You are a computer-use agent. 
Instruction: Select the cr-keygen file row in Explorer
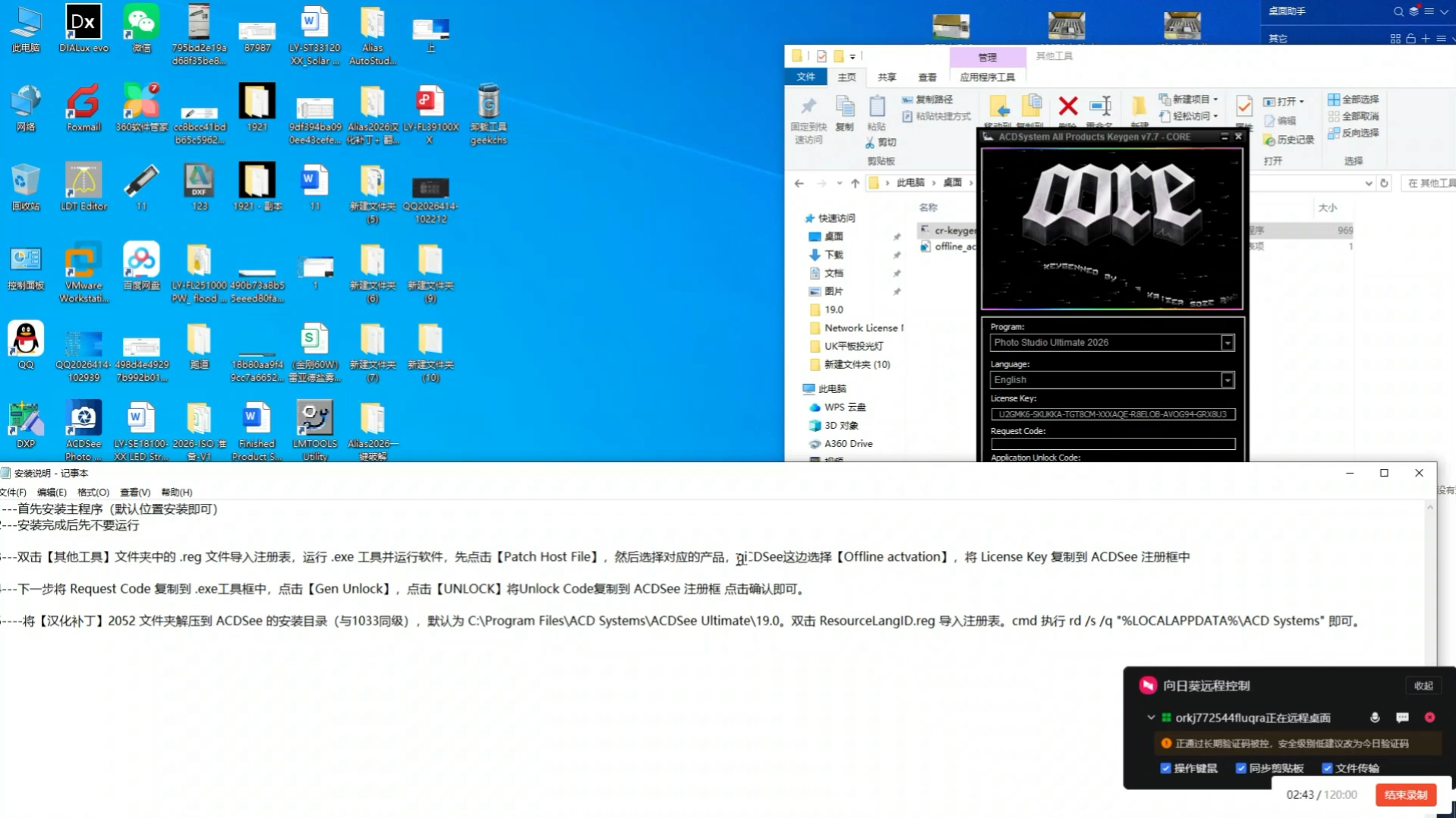(947, 230)
